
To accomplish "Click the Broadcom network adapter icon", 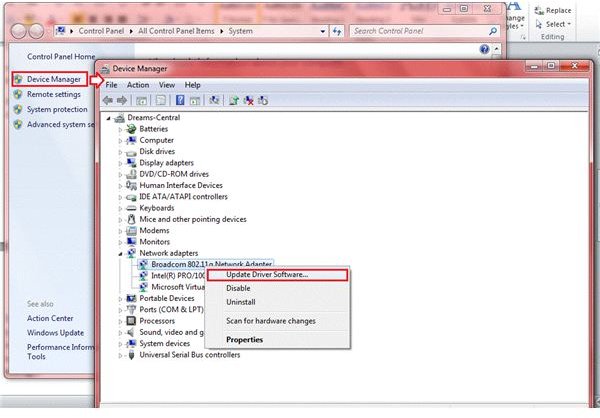I will click(143, 264).
